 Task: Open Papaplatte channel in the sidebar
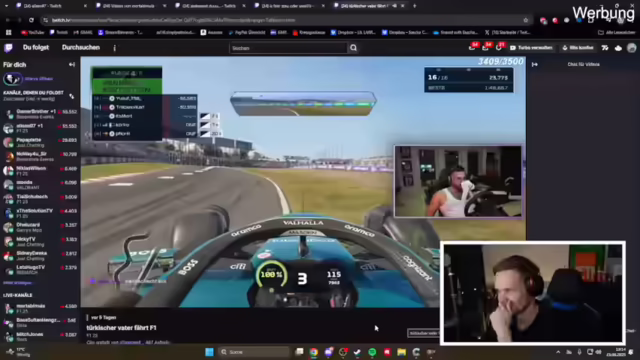click(x=40, y=142)
